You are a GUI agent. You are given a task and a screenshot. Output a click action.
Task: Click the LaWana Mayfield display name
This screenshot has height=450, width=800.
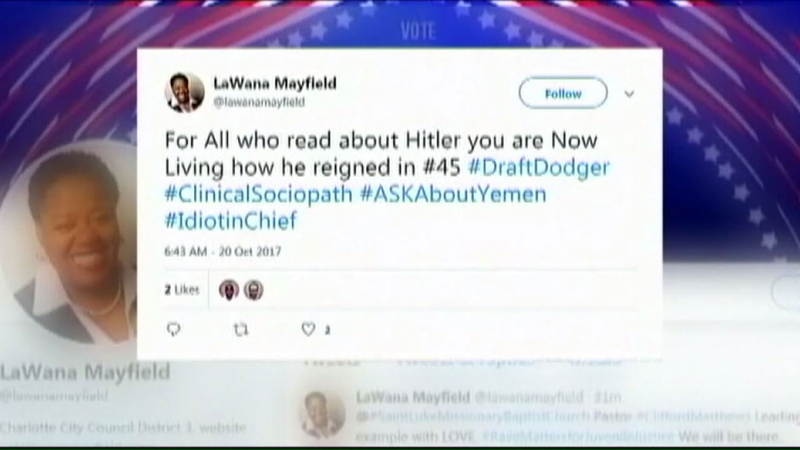(275, 83)
